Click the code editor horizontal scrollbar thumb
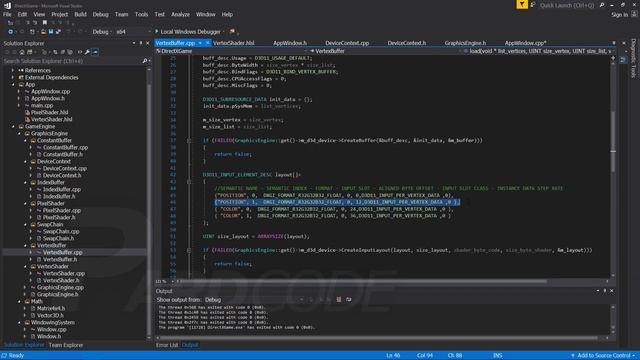 tap(363, 281)
